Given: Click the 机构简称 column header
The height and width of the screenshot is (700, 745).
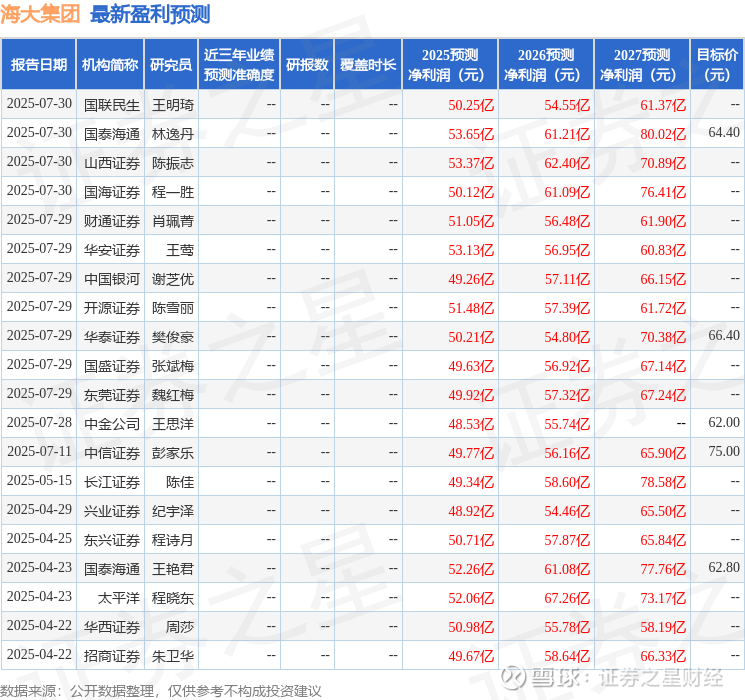Looking at the screenshot, I should (110, 65).
